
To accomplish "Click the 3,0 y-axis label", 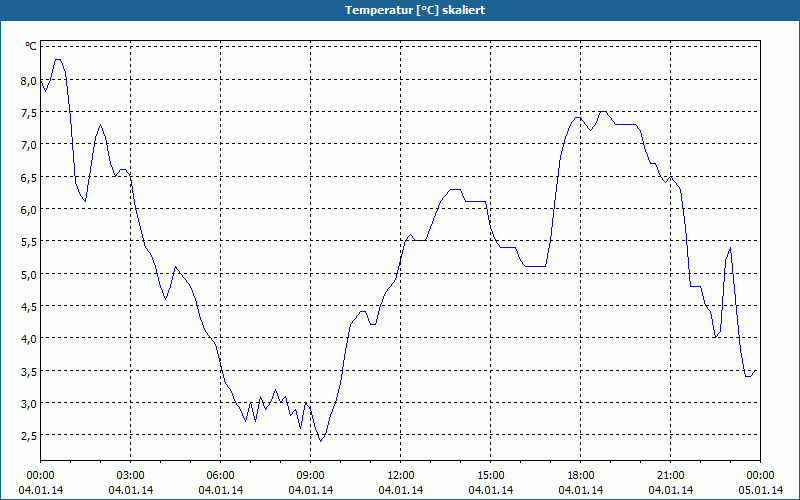I will [29, 404].
